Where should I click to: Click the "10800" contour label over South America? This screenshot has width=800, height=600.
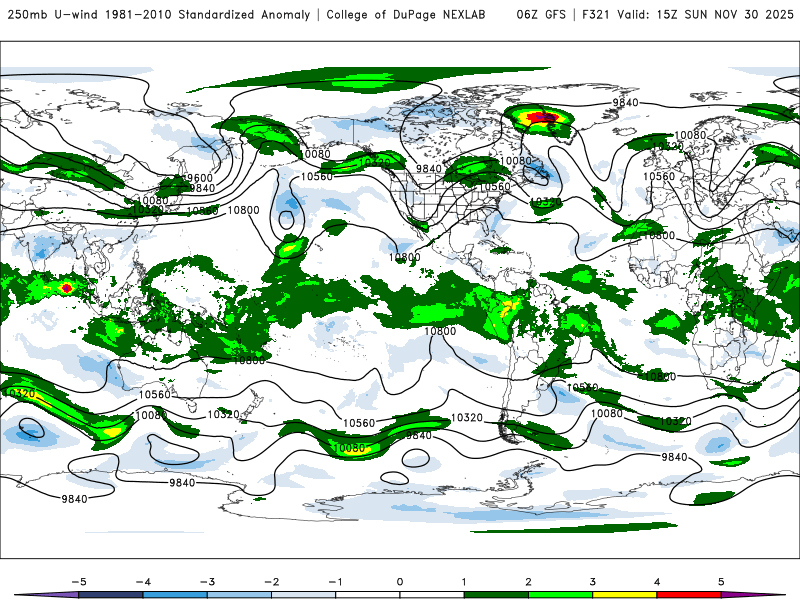tap(440, 331)
